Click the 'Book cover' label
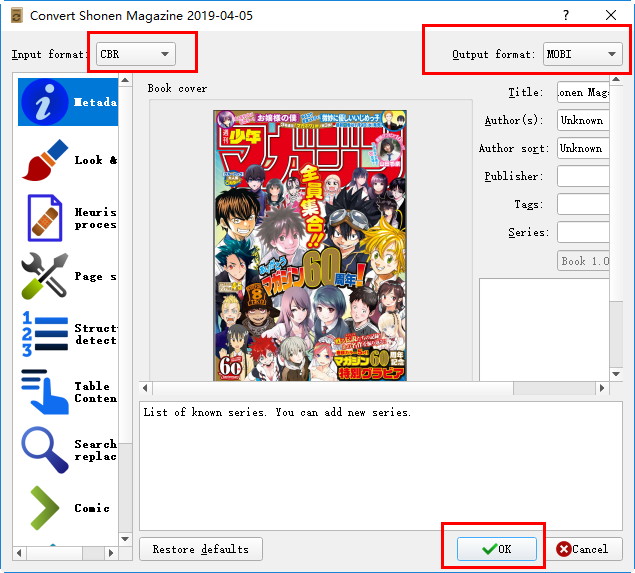The width and height of the screenshot is (635, 573). pyautogui.click(x=177, y=88)
